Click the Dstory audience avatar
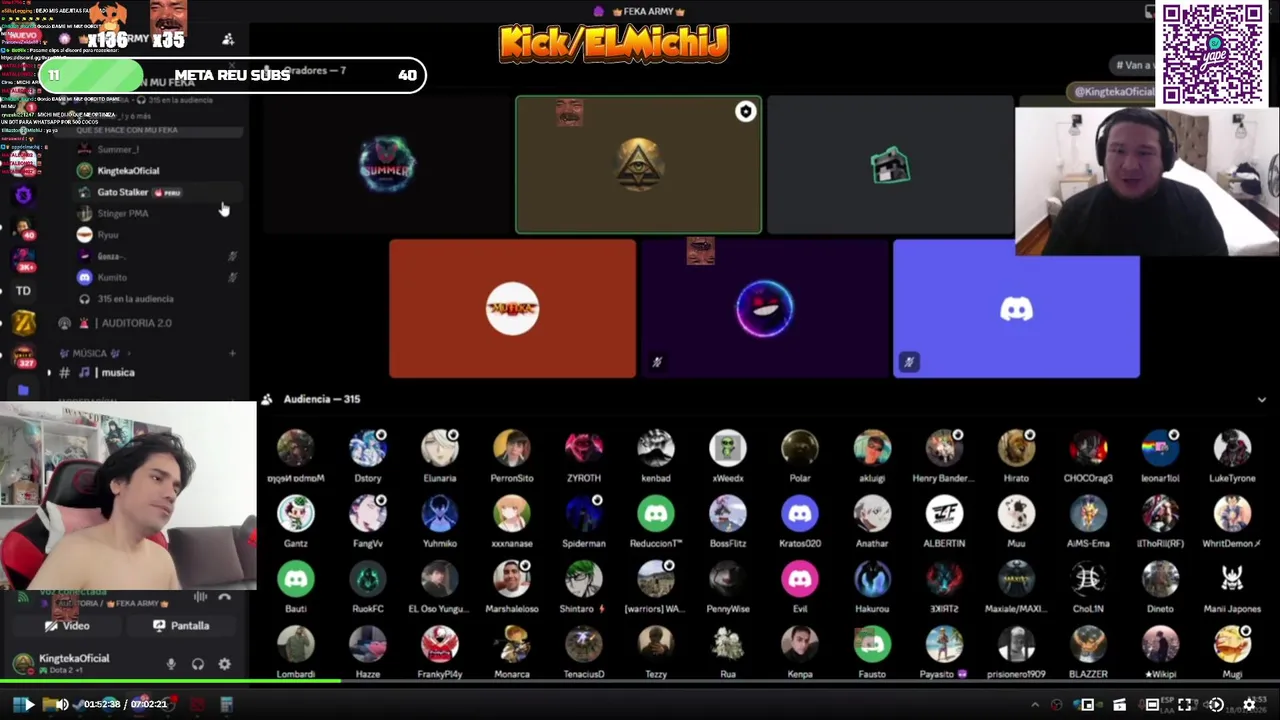 [368, 448]
